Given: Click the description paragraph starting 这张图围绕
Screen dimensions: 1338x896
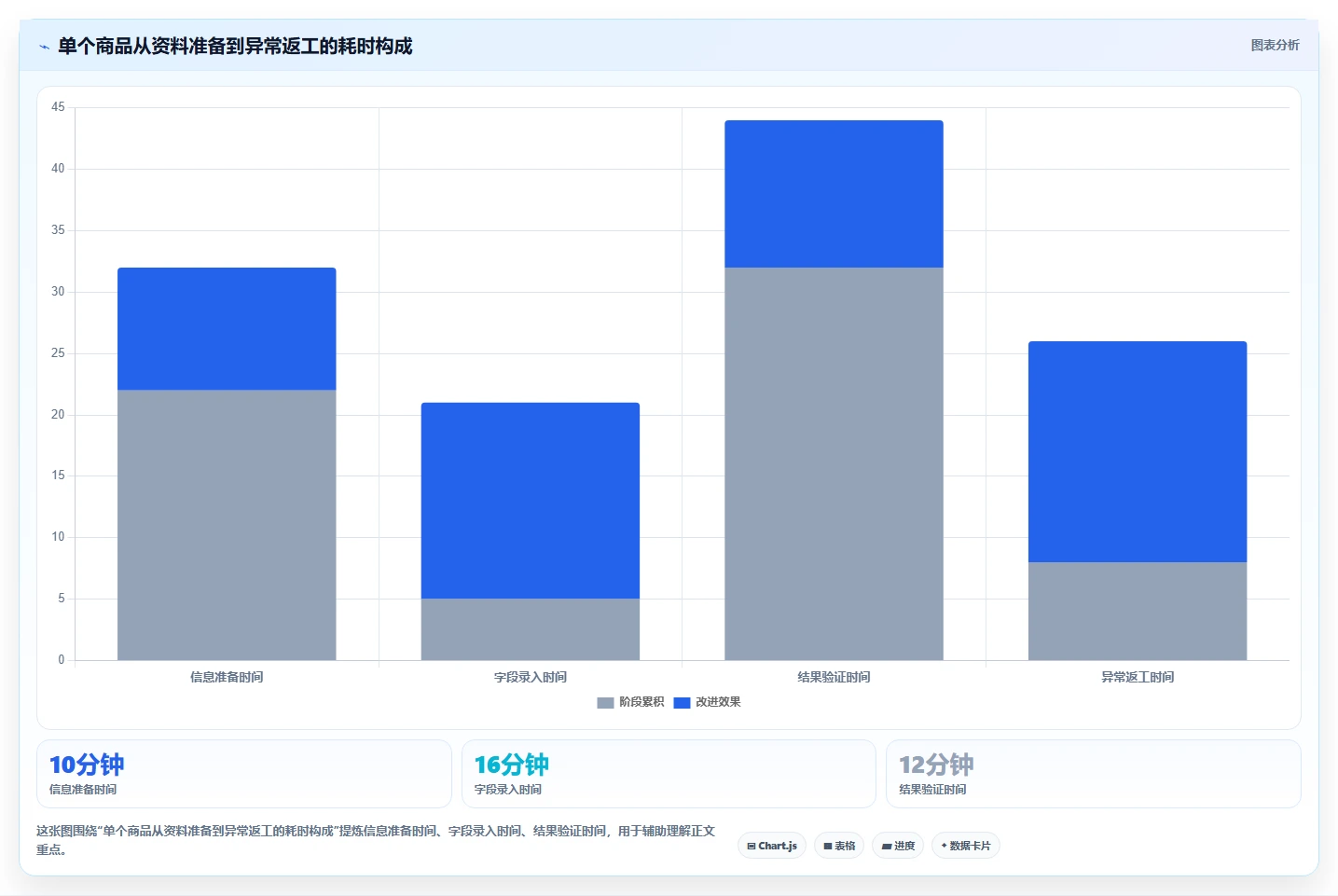Looking at the screenshot, I should tap(376, 840).
